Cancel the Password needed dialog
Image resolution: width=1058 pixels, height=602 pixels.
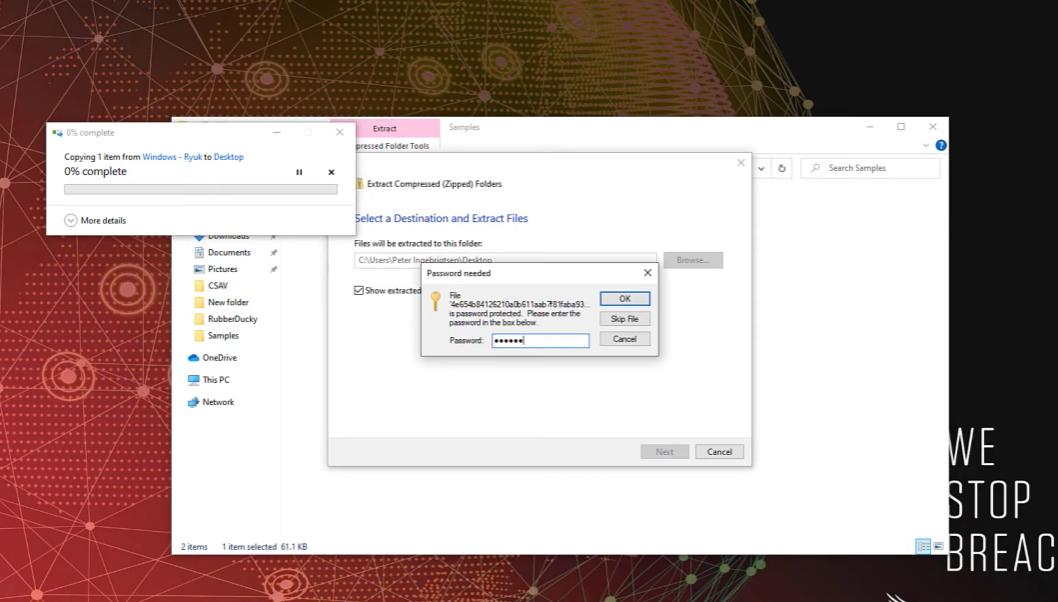point(625,339)
